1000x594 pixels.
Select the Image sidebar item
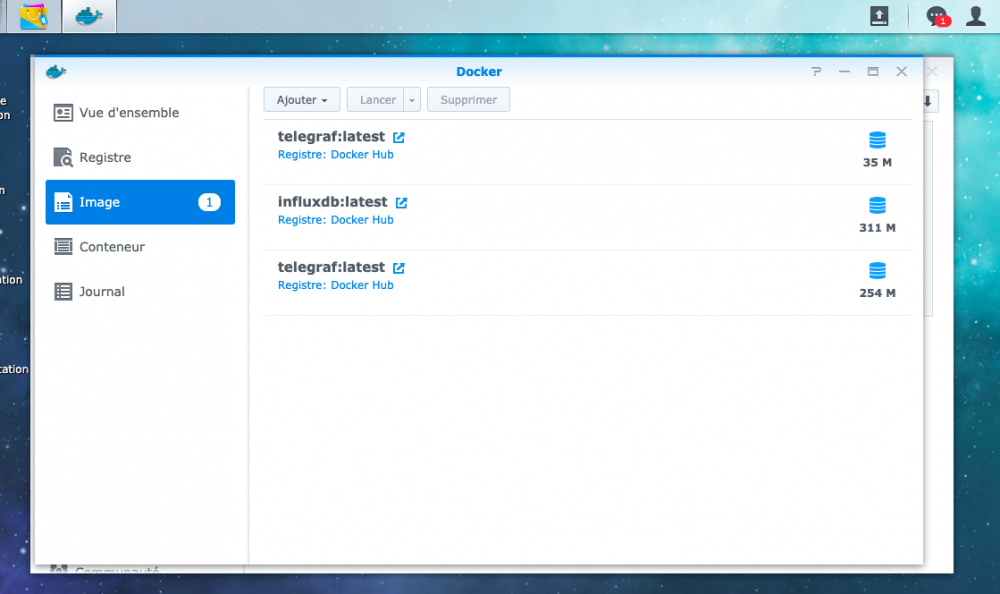pos(140,202)
